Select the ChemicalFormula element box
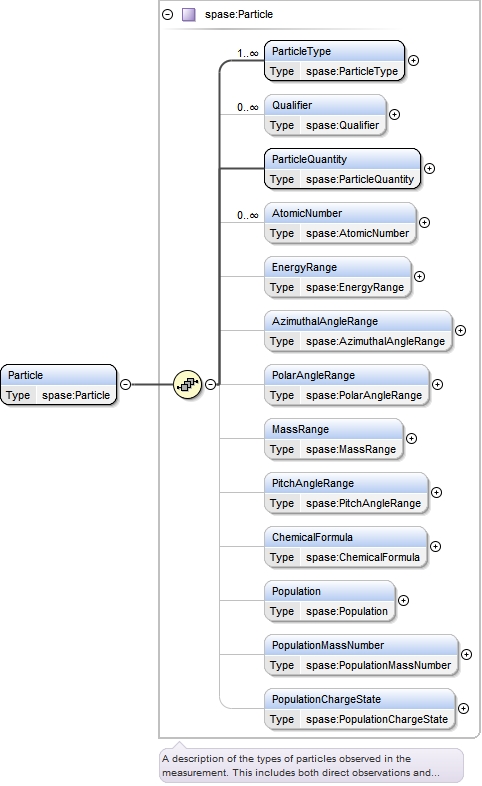The width and height of the screenshot is (482, 786). pyautogui.click(x=346, y=547)
